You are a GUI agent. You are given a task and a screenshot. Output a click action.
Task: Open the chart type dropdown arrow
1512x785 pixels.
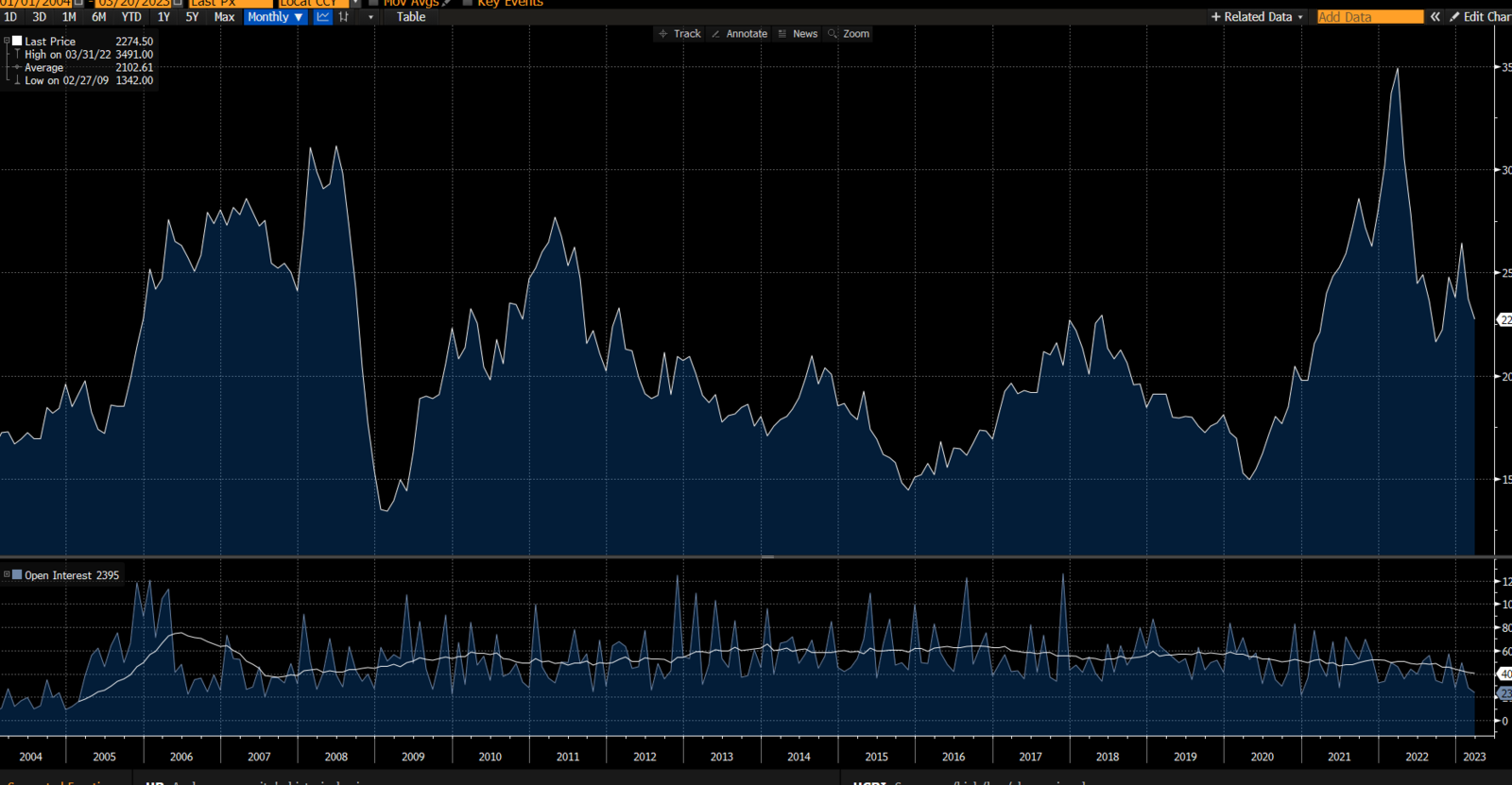(370, 17)
